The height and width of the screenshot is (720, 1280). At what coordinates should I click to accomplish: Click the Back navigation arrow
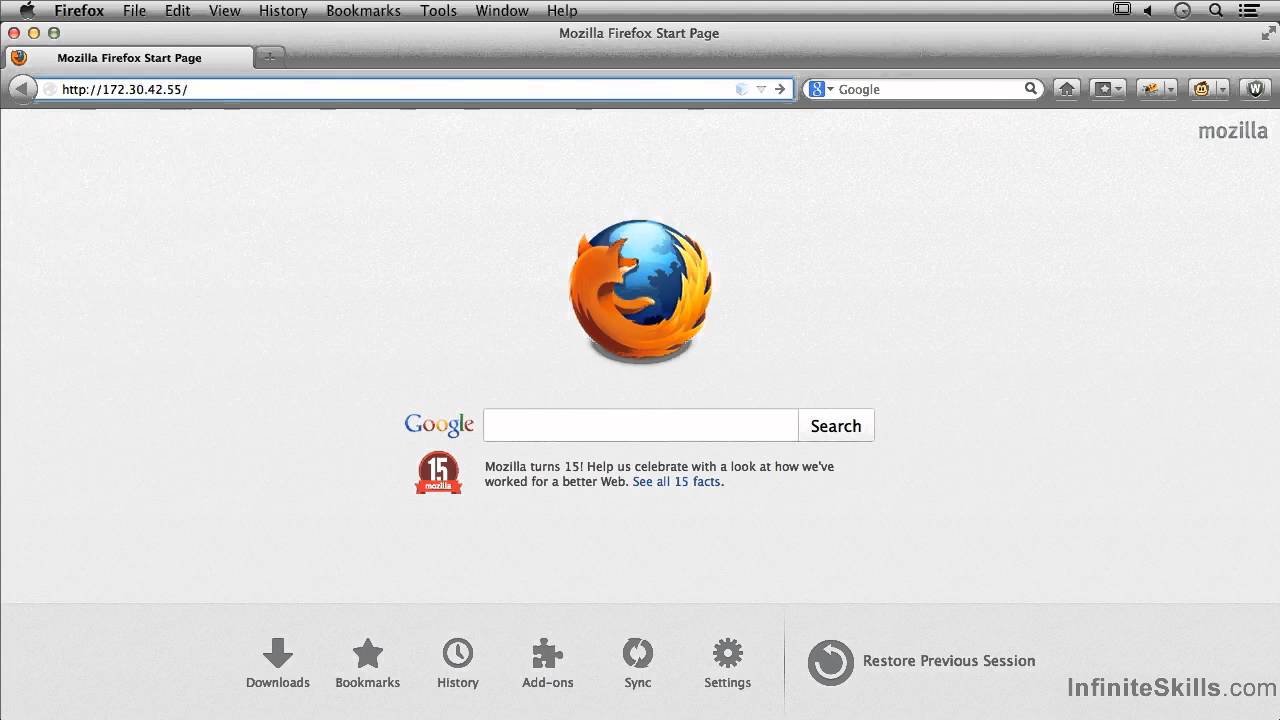point(22,89)
